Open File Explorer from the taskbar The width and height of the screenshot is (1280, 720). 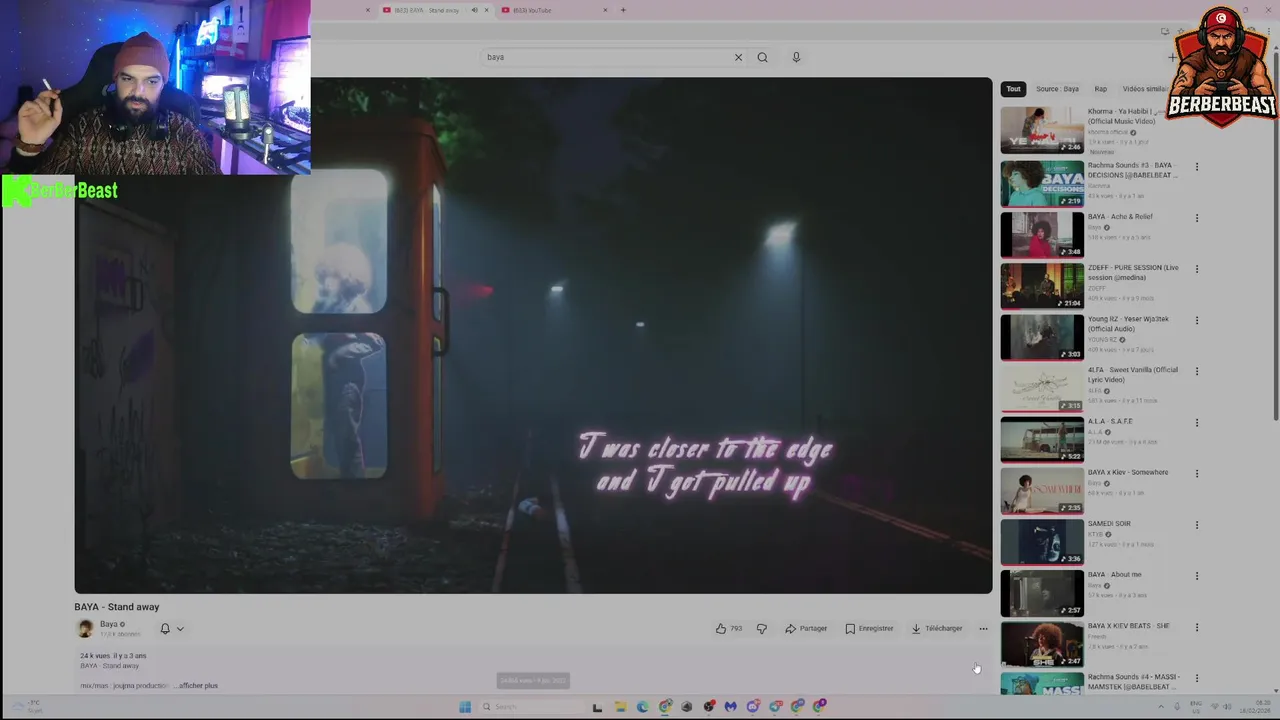click(620, 707)
